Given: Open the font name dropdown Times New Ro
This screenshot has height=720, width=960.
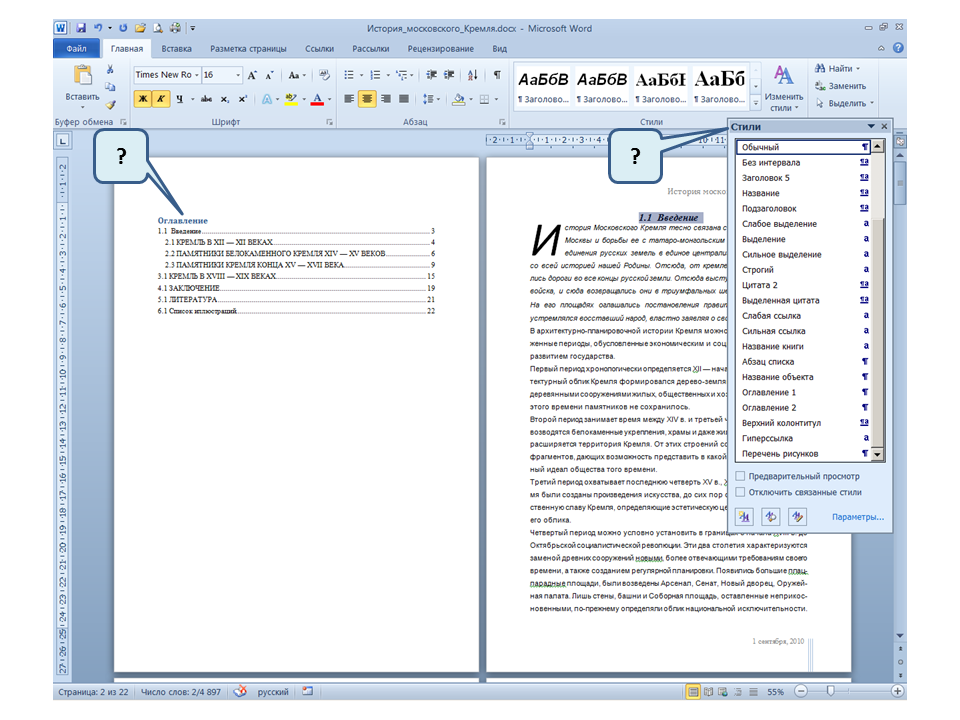Looking at the screenshot, I should [x=197, y=75].
